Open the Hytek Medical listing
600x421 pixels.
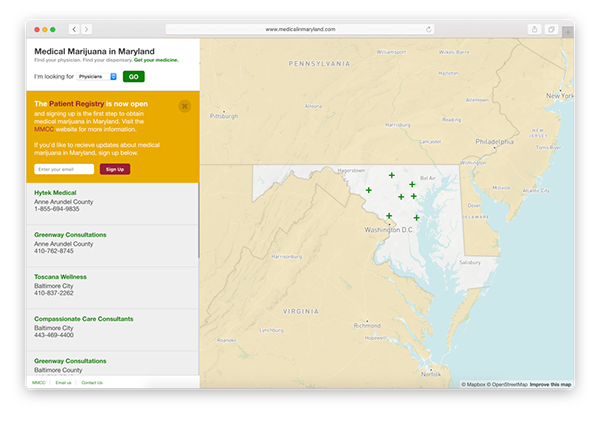click(55, 193)
